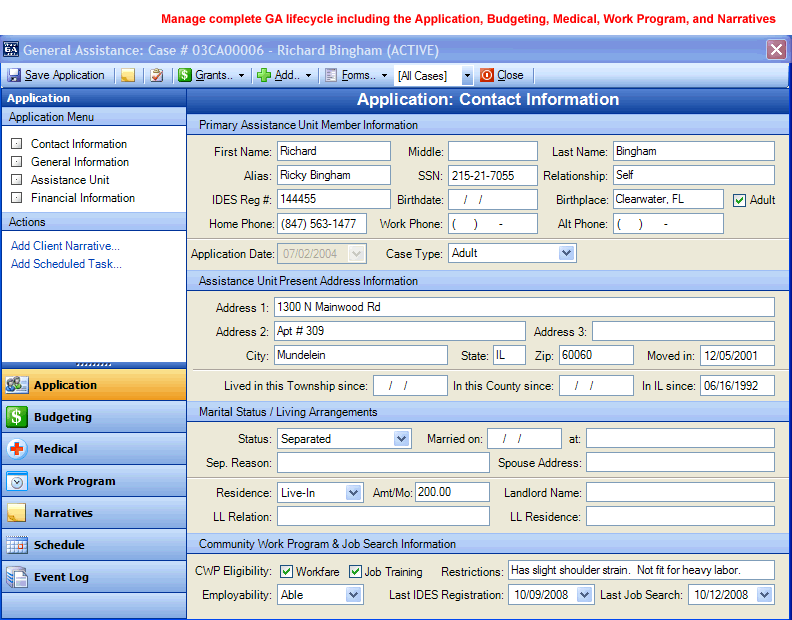The image size is (792, 620).
Task: Click the green plus Add icon
Action: tap(264, 75)
